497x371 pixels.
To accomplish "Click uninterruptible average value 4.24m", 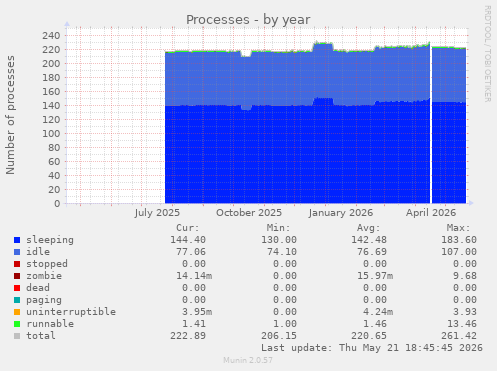I will (378, 312).
